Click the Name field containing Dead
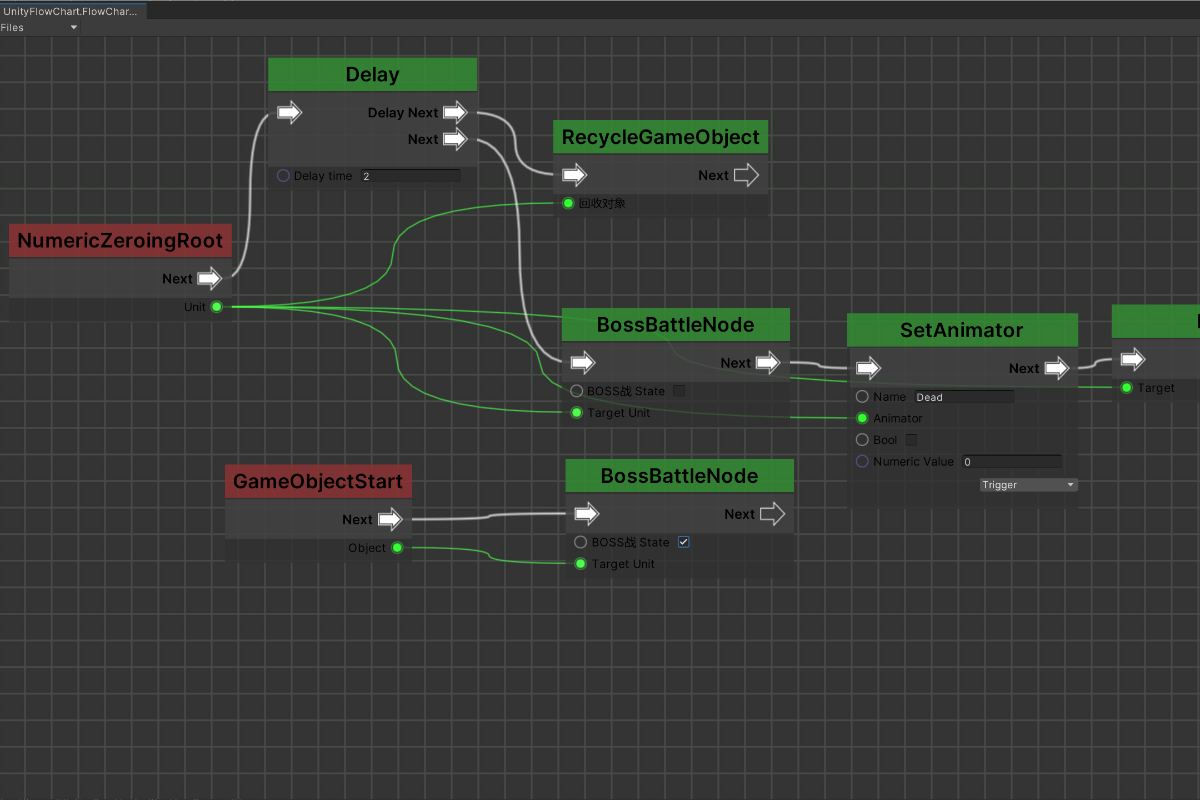 click(964, 397)
